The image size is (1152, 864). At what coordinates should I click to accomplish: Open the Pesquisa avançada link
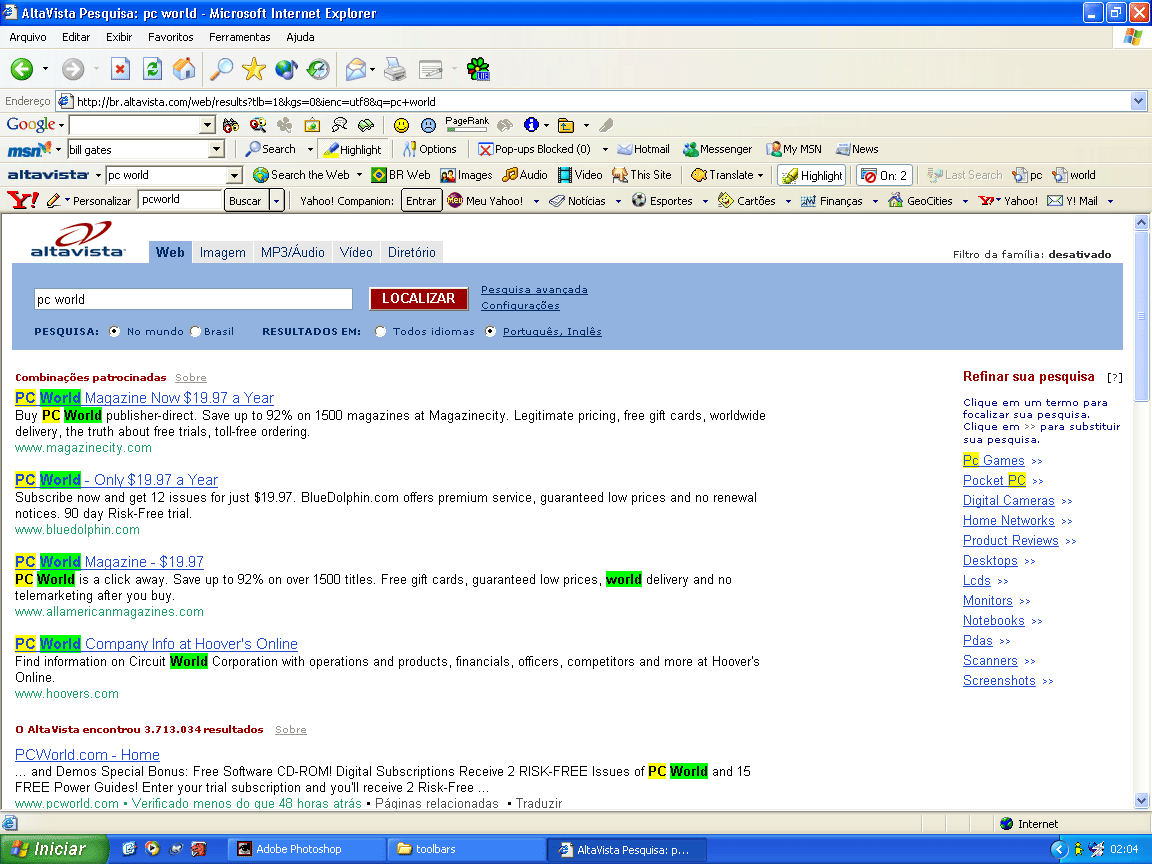click(534, 289)
